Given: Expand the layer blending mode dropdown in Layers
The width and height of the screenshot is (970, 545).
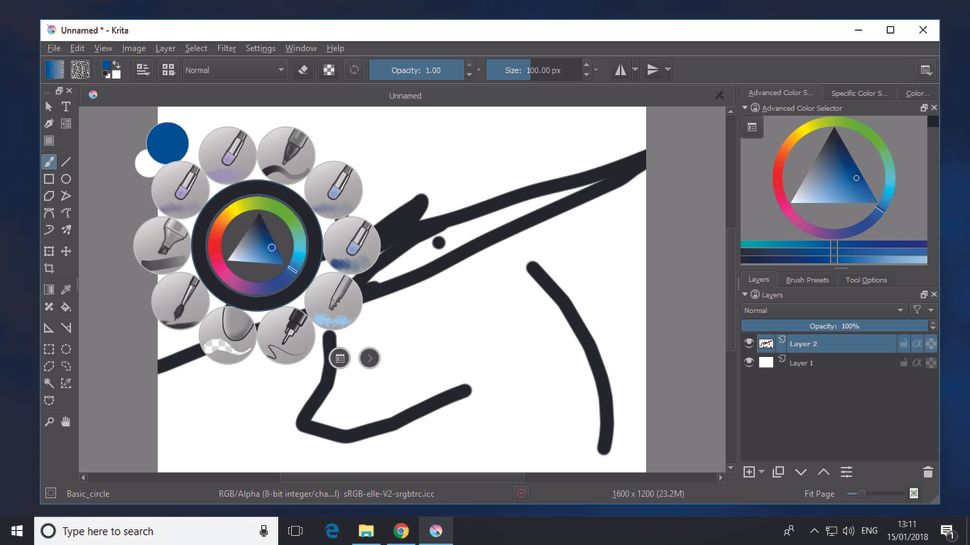Looking at the screenshot, I should [x=823, y=310].
